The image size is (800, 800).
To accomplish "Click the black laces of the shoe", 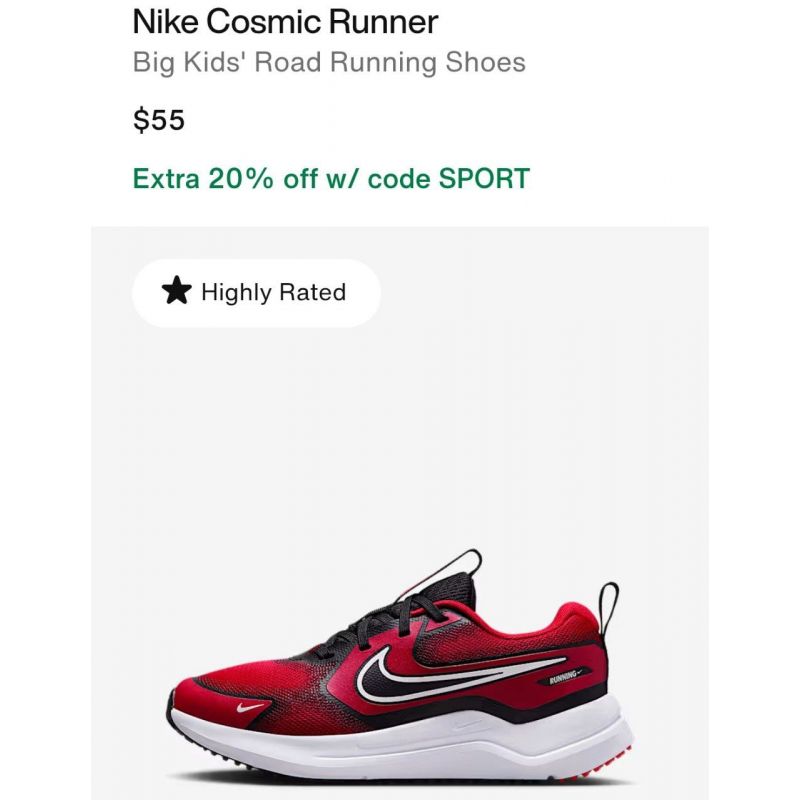I will click(x=388, y=621).
